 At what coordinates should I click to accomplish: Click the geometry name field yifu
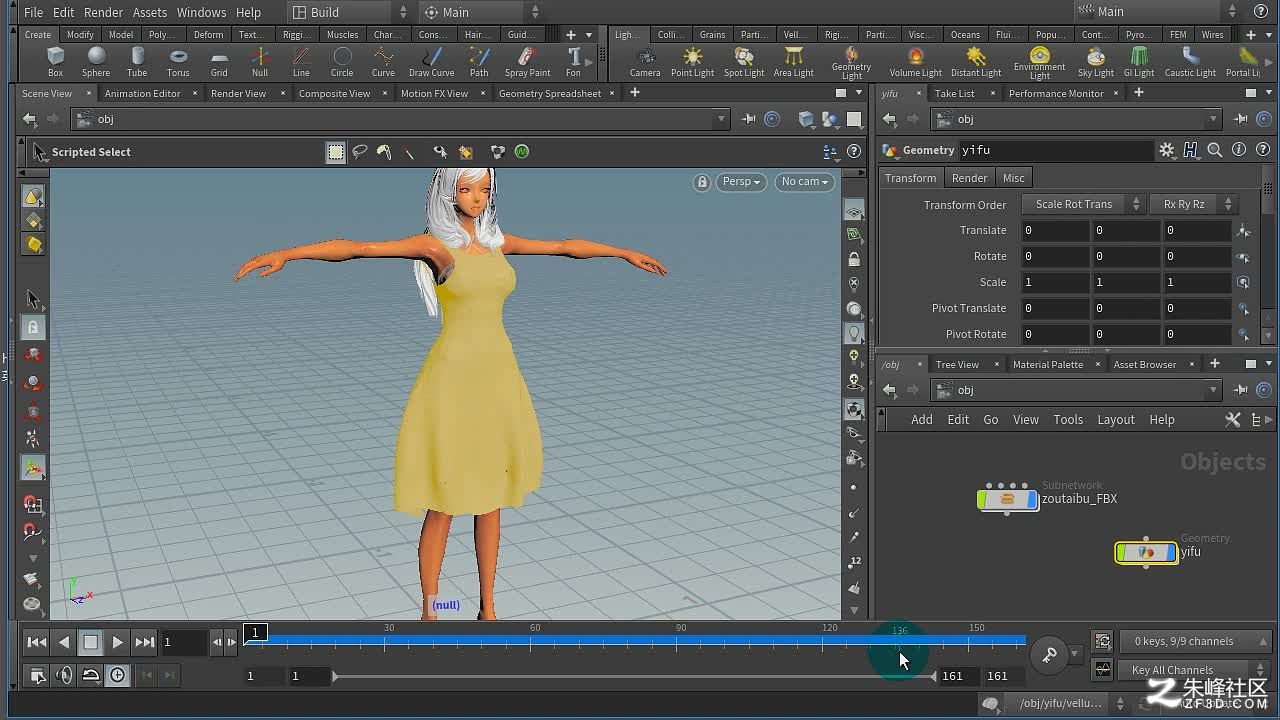coord(1056,150)
